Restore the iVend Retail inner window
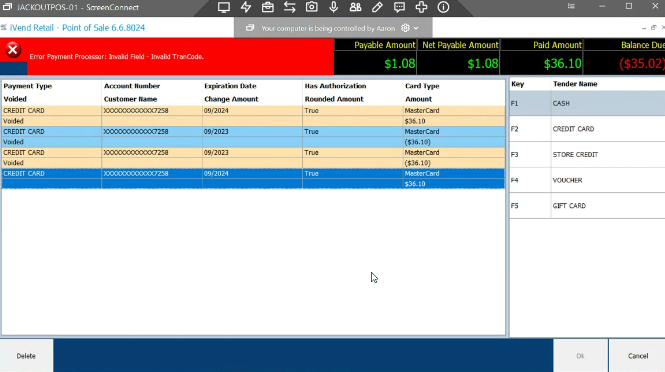 tap(654, 28)
